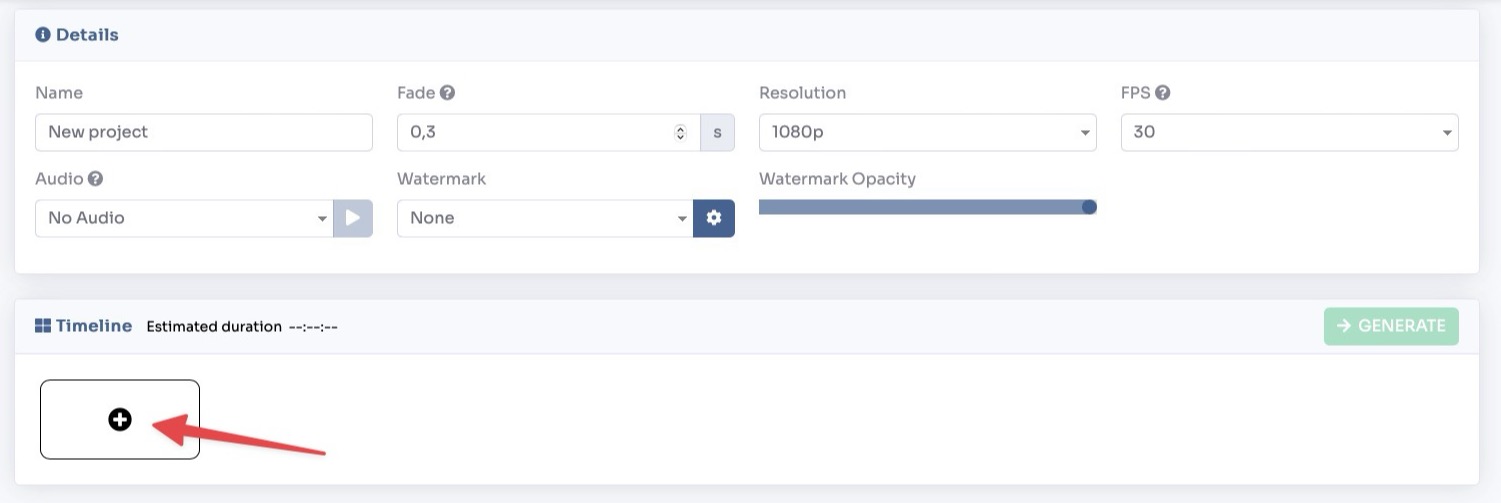Click the Fade spinner arrows

click(681, 132)
